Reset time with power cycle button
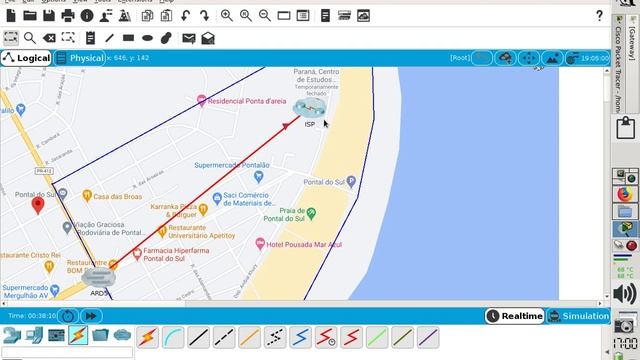This screenshot has width=640, height=360. [68, 316]
